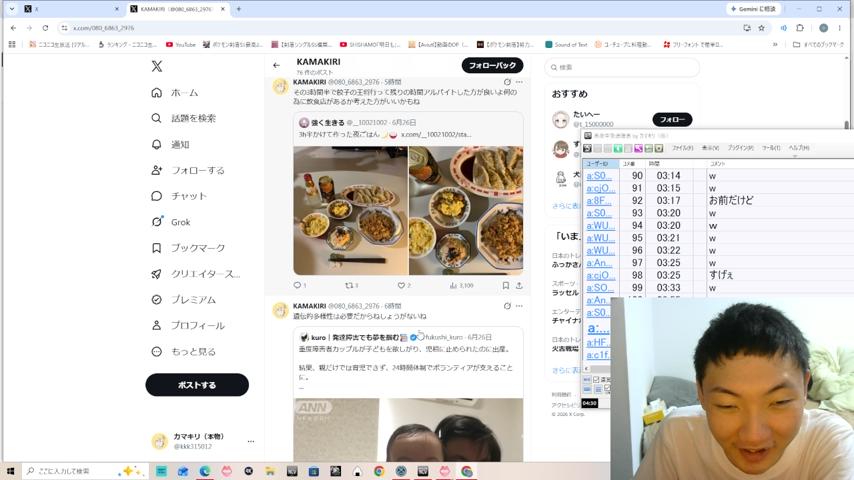Open more options on second KAMAKIRI tweet

(519, 306)
